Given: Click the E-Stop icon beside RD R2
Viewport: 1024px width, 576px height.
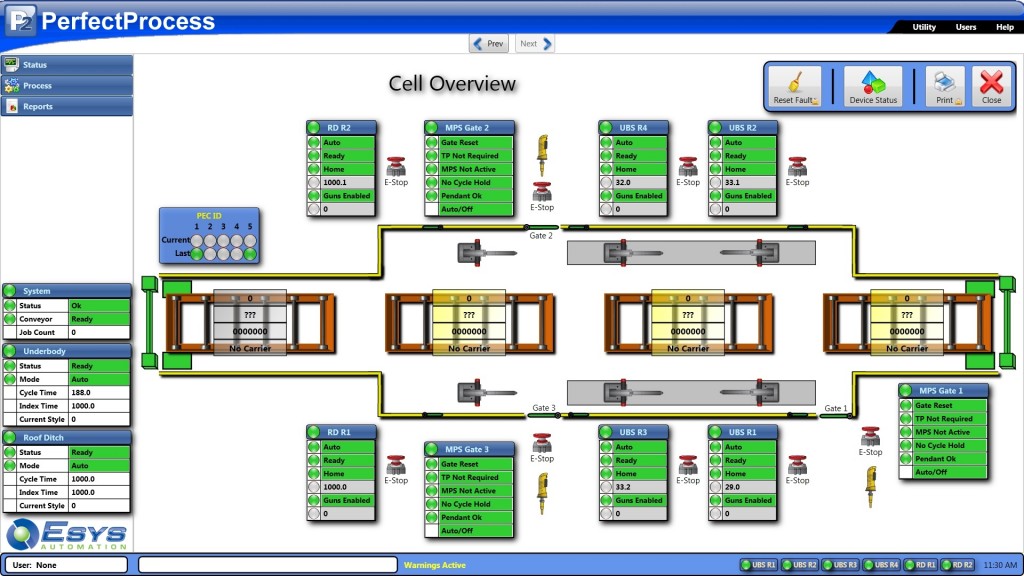Looking at the screenshot, I should click(397, 166).
